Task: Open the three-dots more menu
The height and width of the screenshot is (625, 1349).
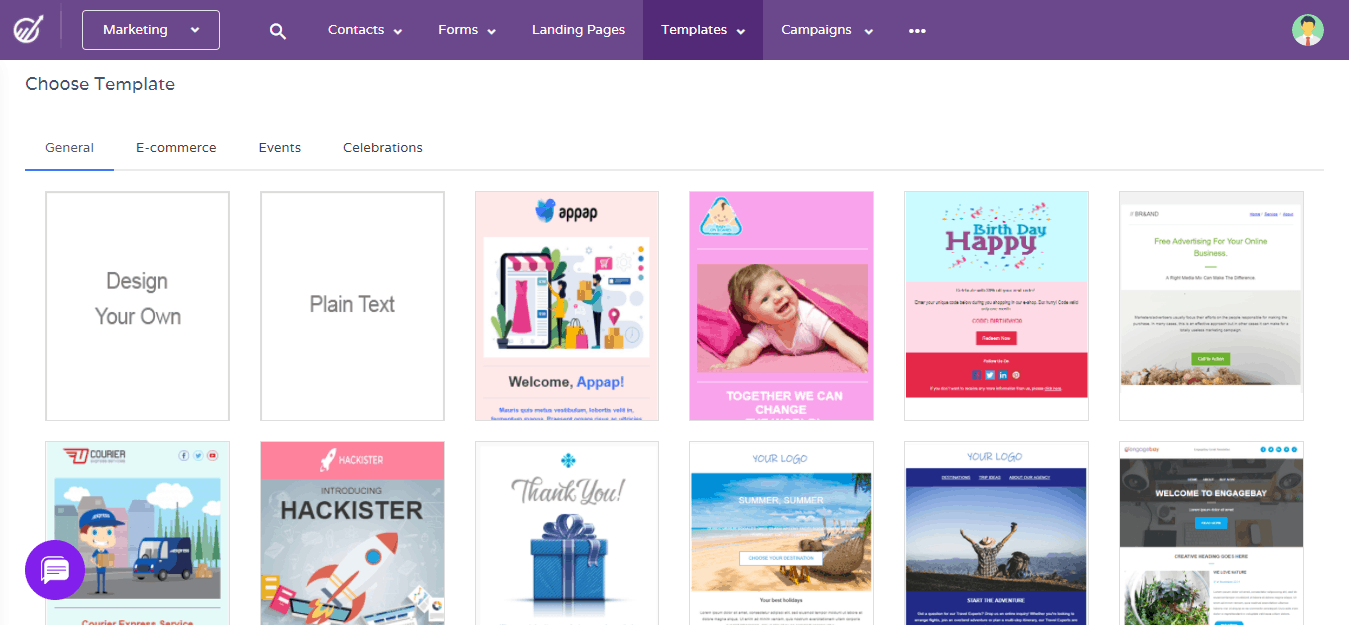Action: point(917,30)
